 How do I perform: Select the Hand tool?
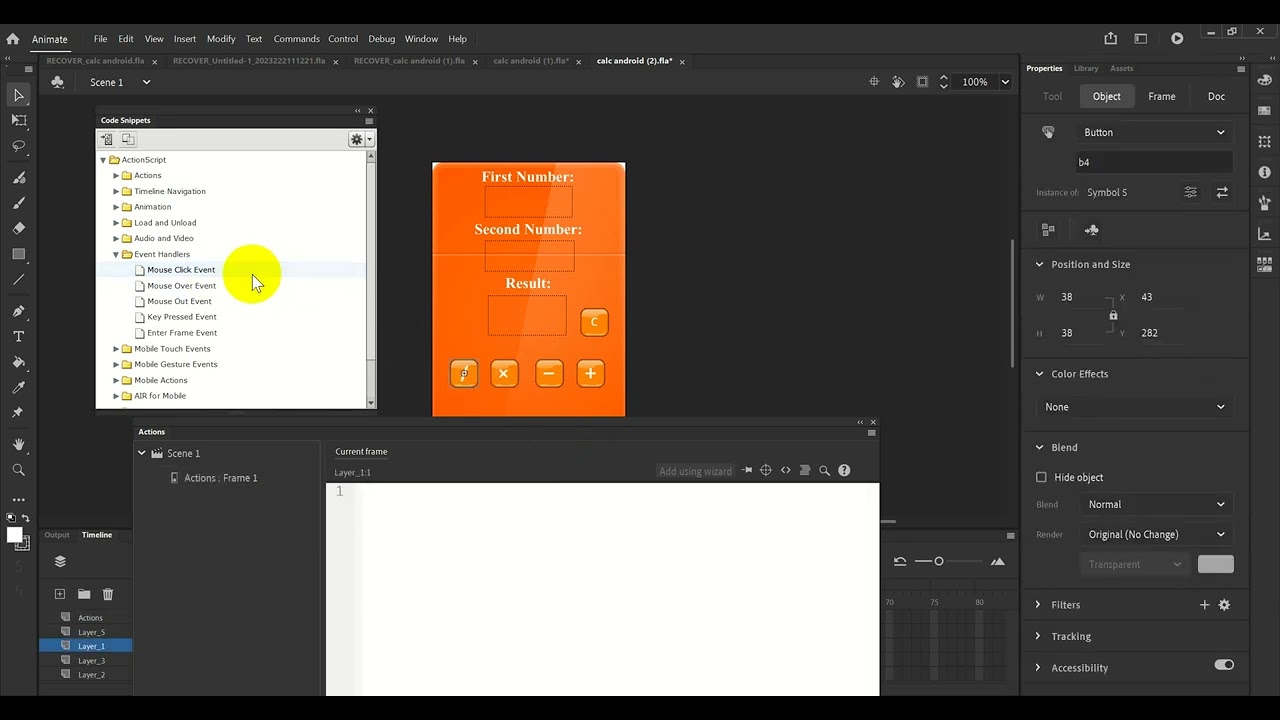pyautogui.click(x=18, y=444)
